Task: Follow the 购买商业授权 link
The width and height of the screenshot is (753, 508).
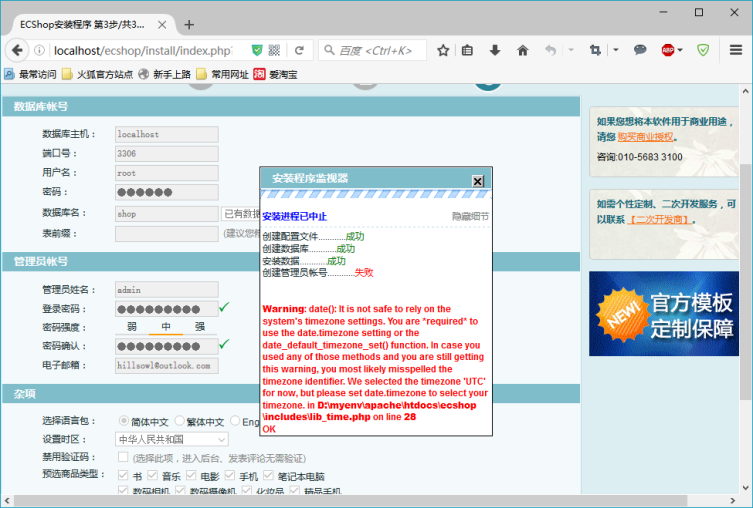Action: (x=645, y=137)
